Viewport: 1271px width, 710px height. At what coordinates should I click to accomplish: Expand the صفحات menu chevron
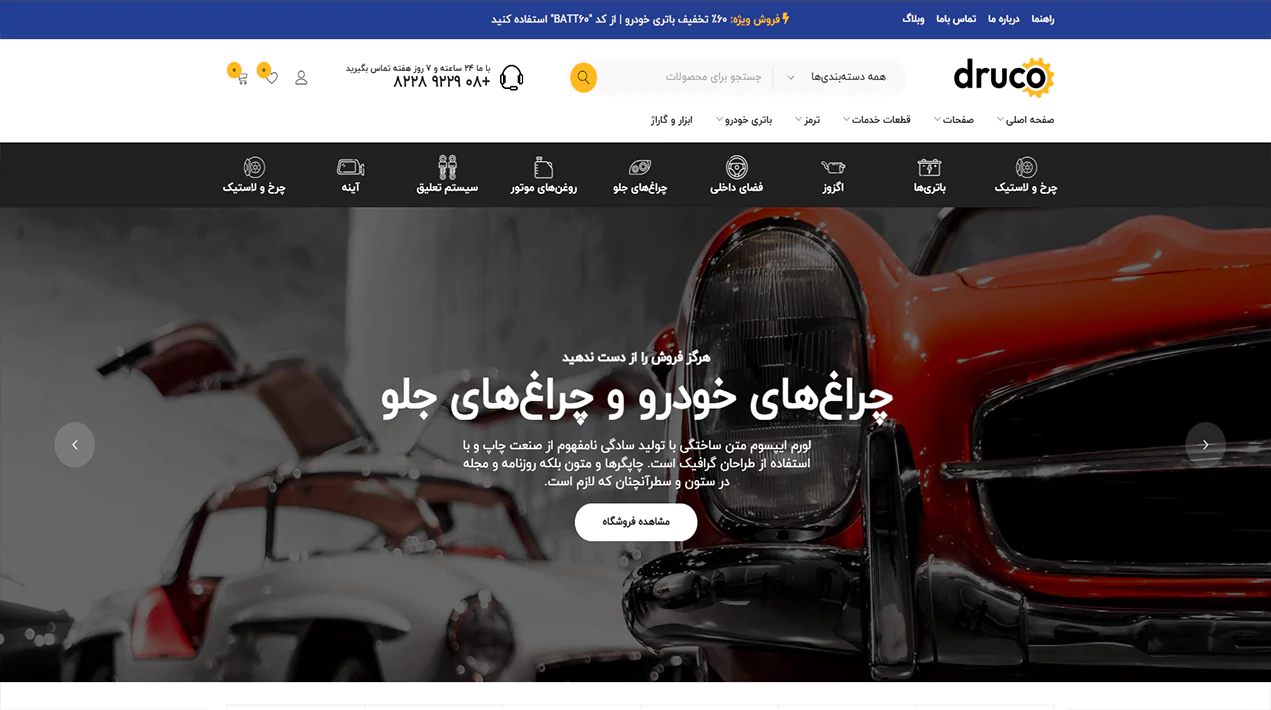[937, 120]
